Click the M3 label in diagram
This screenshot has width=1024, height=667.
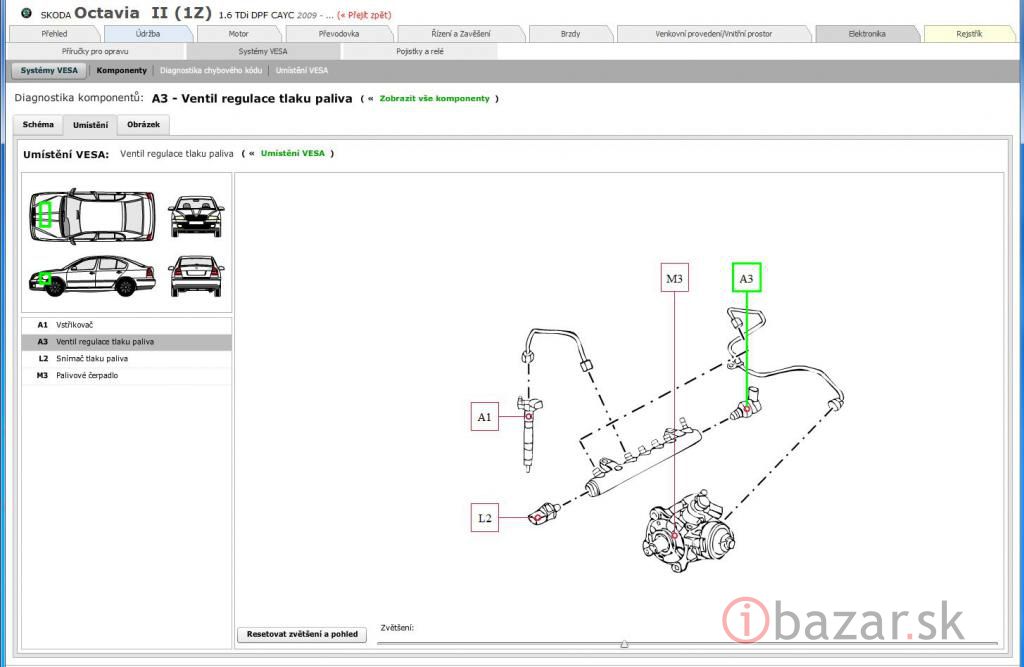tap(675, 278)
